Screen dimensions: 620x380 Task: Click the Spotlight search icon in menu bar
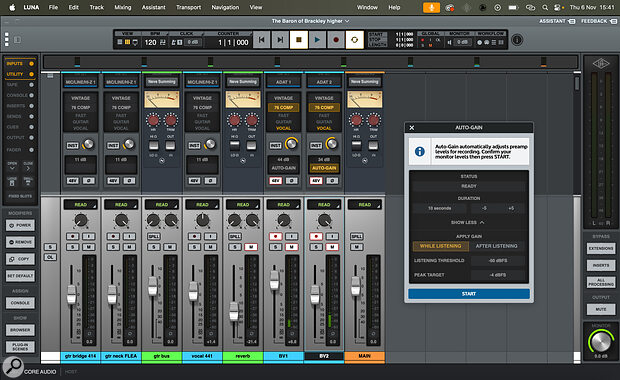(x=545, y=7)
